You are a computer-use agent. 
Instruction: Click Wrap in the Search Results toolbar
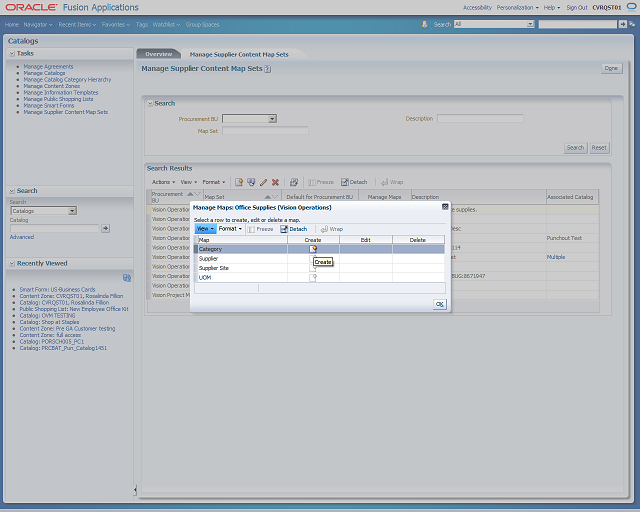(x=392, y=182)
